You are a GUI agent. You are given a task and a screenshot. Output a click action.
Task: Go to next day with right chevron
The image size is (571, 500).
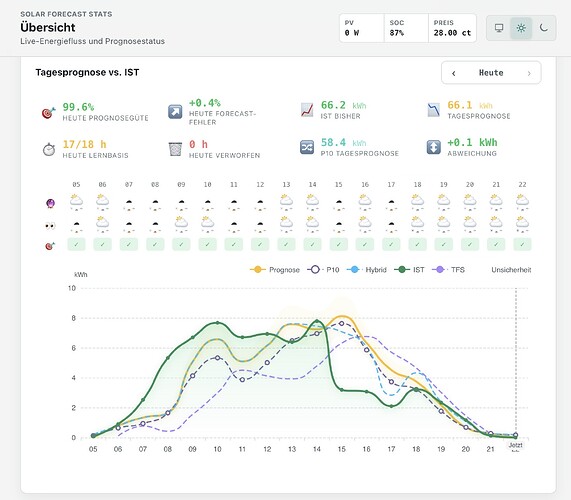tap(529, 73)
